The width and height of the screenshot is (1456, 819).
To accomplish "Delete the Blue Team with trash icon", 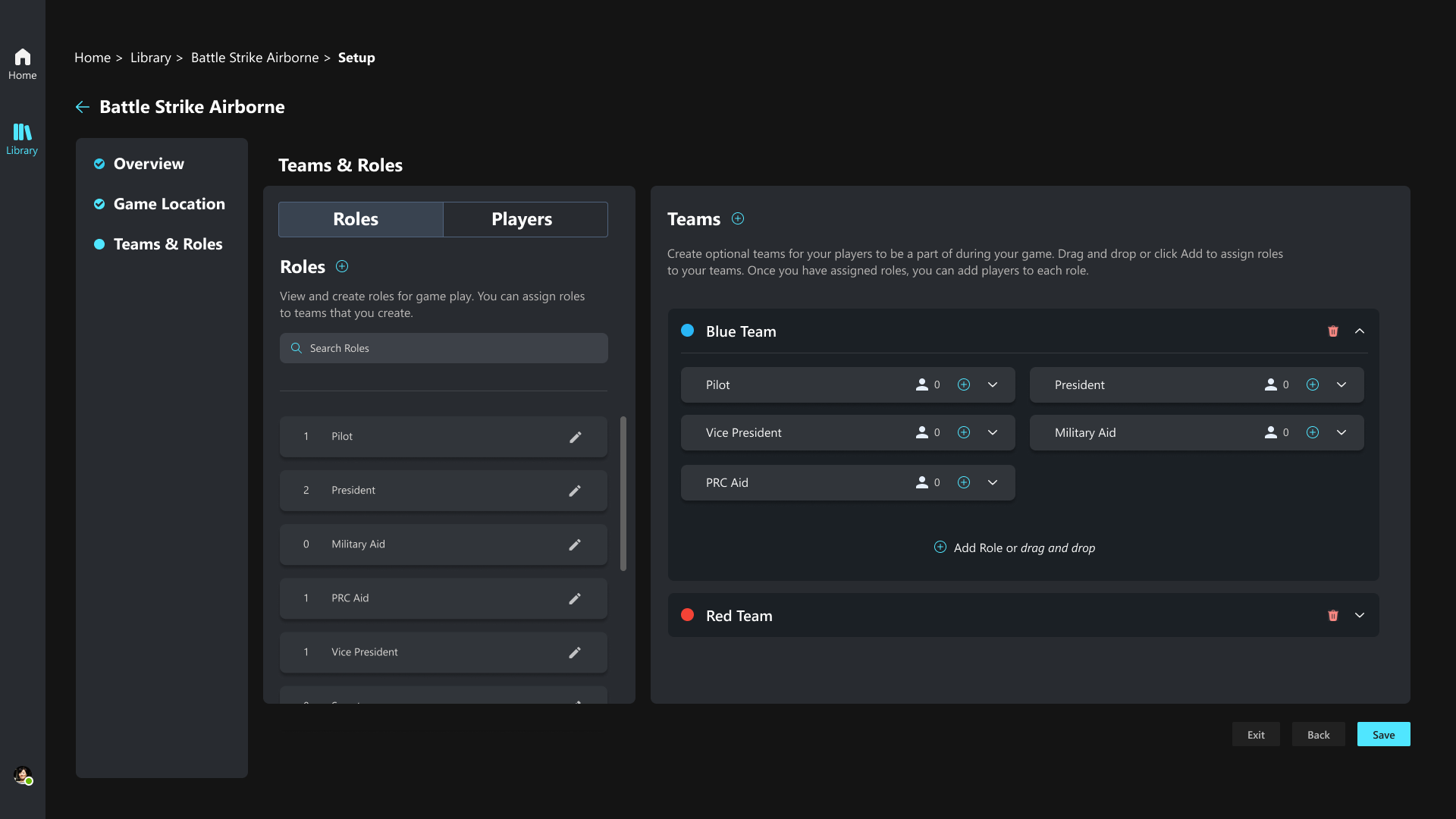I will [1333, 331].
